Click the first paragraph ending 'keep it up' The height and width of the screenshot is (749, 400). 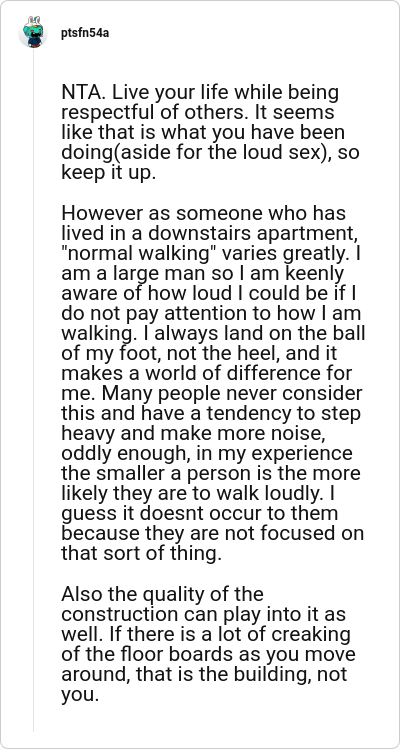(x=210, y=132)
